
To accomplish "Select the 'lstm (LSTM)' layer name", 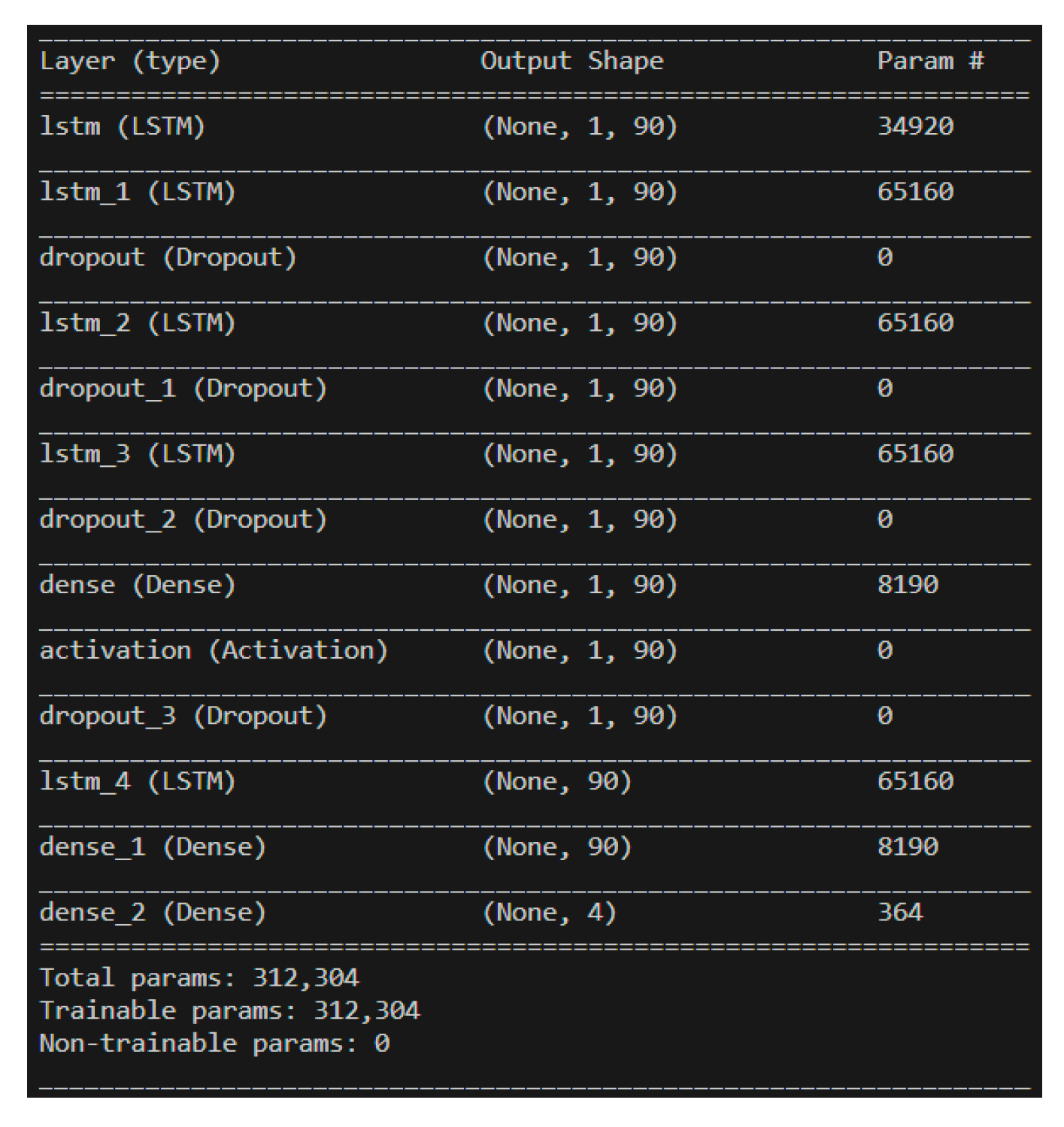I will click(x=122, y=126).
